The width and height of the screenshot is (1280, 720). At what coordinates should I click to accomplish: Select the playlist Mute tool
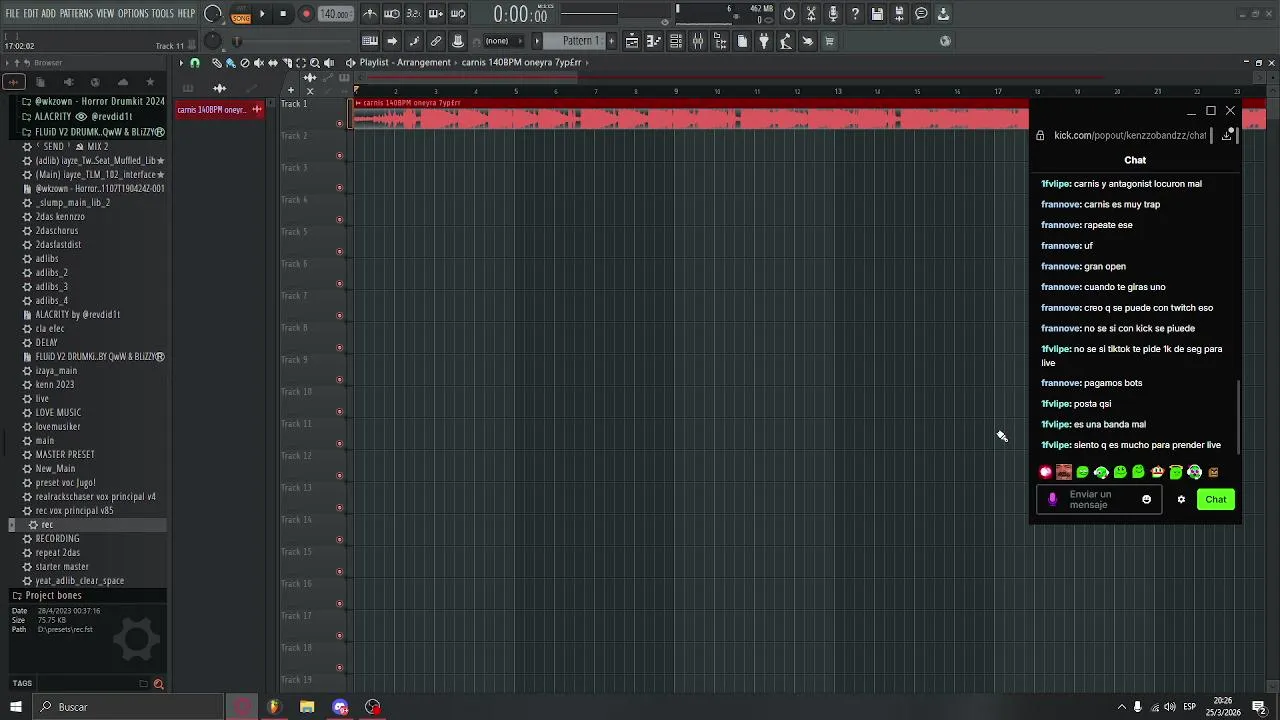coord(259,63)
